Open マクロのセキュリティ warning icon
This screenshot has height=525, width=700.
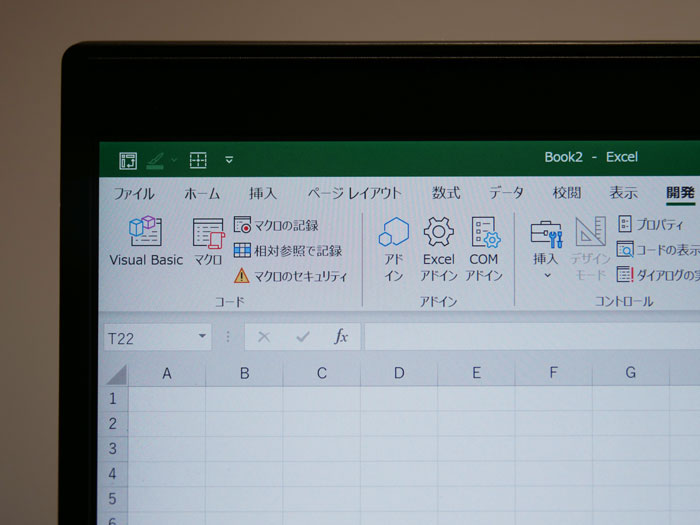click(x=242, y=276)
